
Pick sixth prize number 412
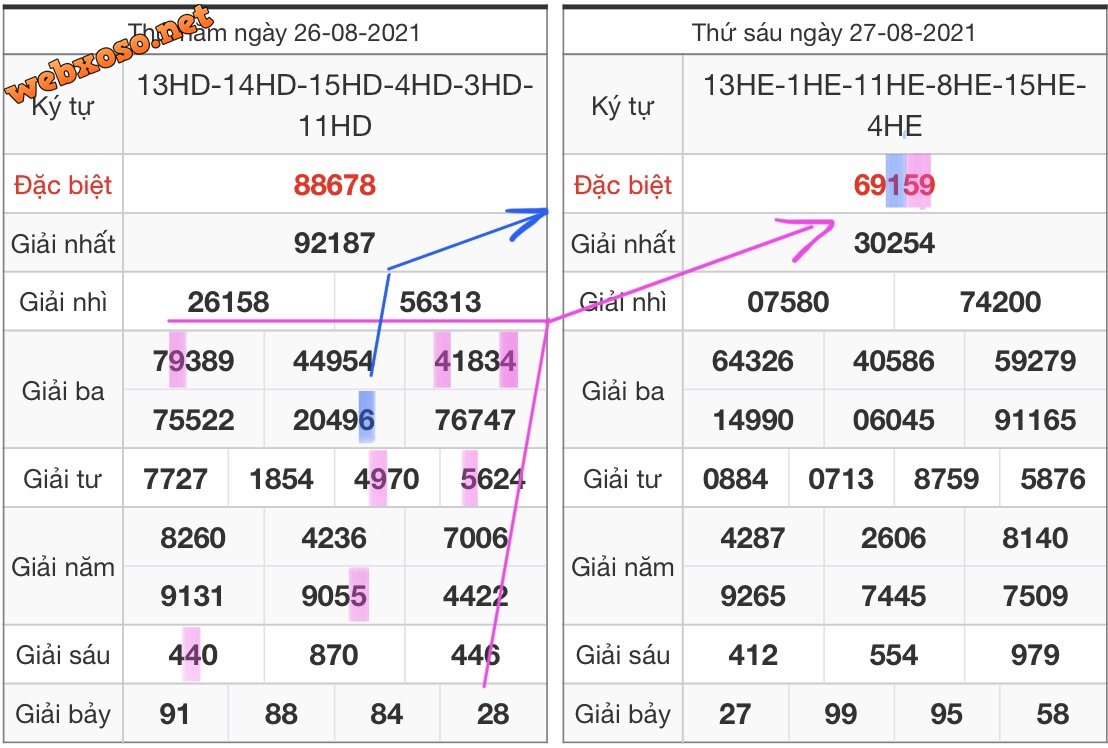pos(753,655)
